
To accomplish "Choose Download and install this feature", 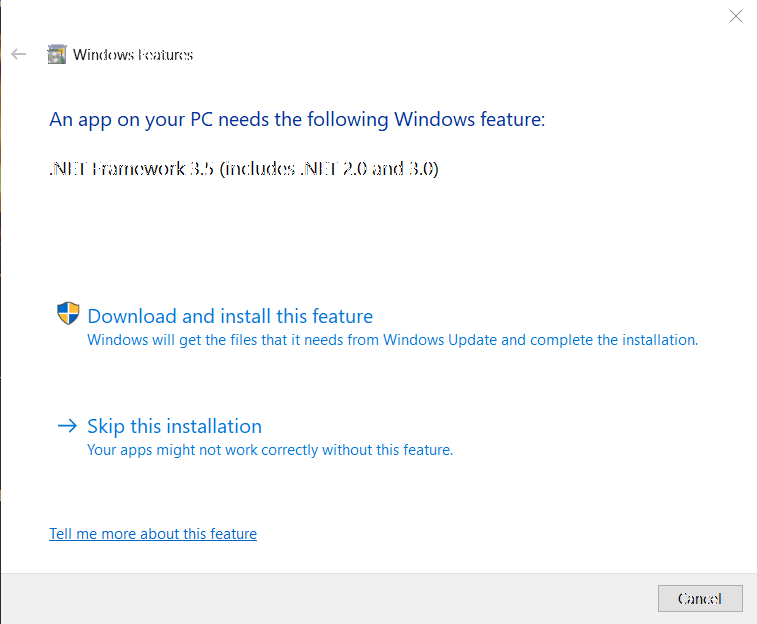I will [230, 316].
